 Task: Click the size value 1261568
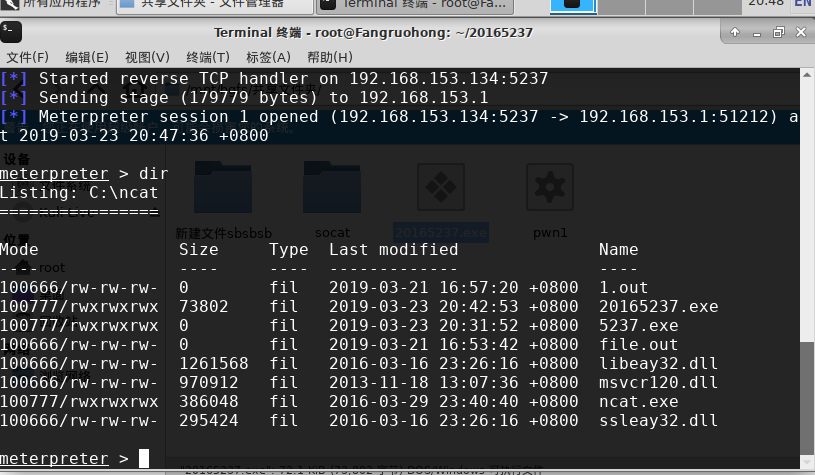tap(214, 363)
